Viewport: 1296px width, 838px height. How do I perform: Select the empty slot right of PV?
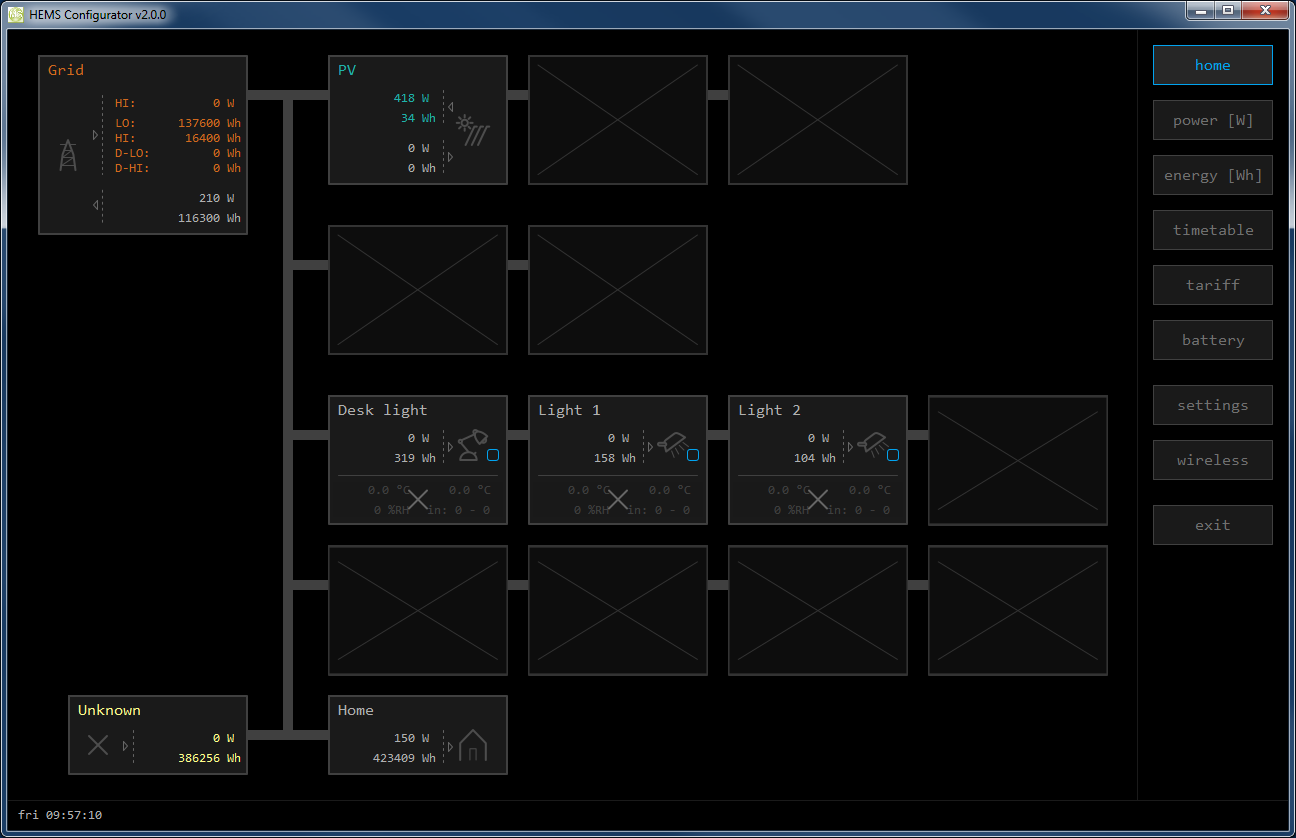(x=617, y=120)
